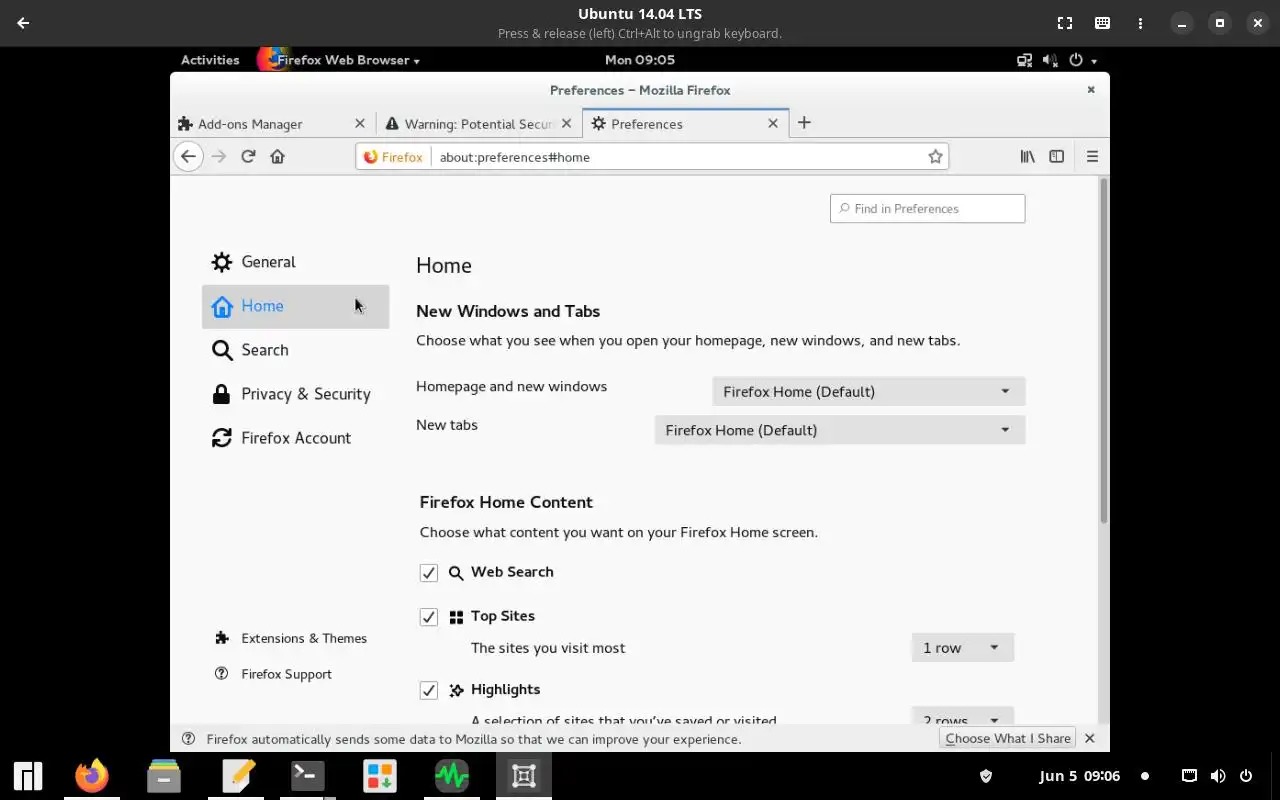Reload the current page
The height and width of the screenshot is (800, 1280).
coord(248,156)
